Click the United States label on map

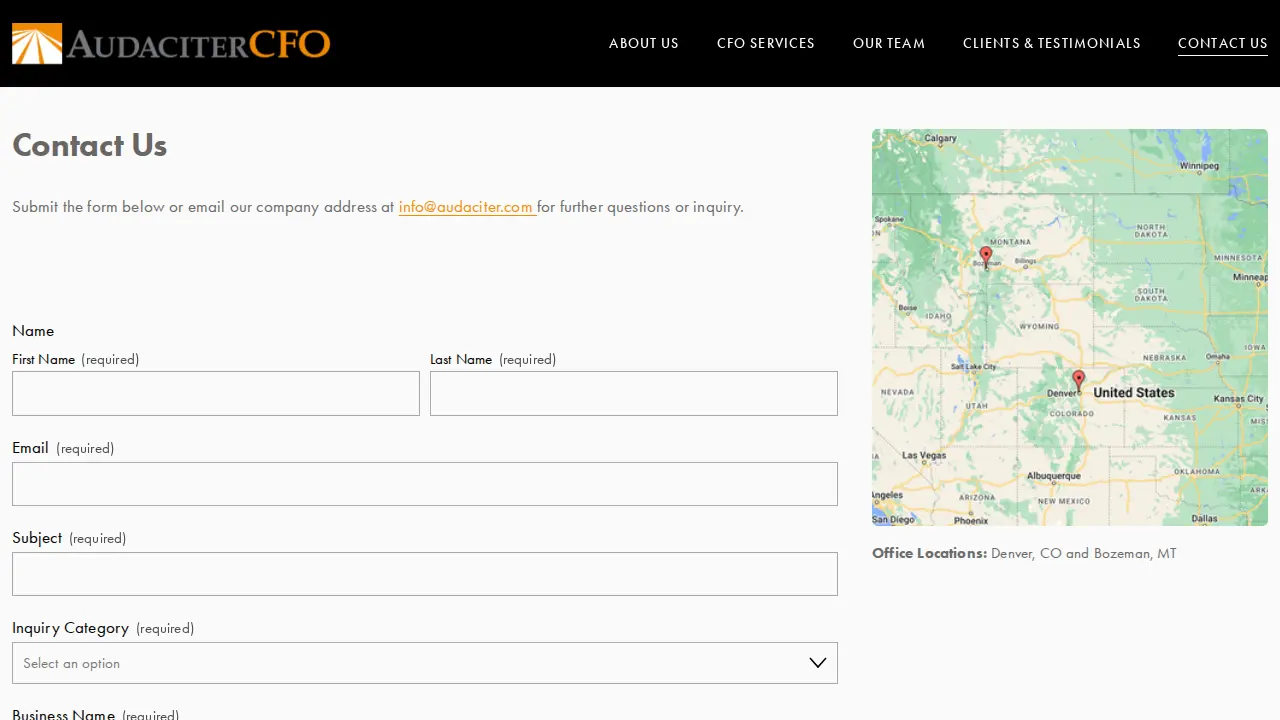1134,393
